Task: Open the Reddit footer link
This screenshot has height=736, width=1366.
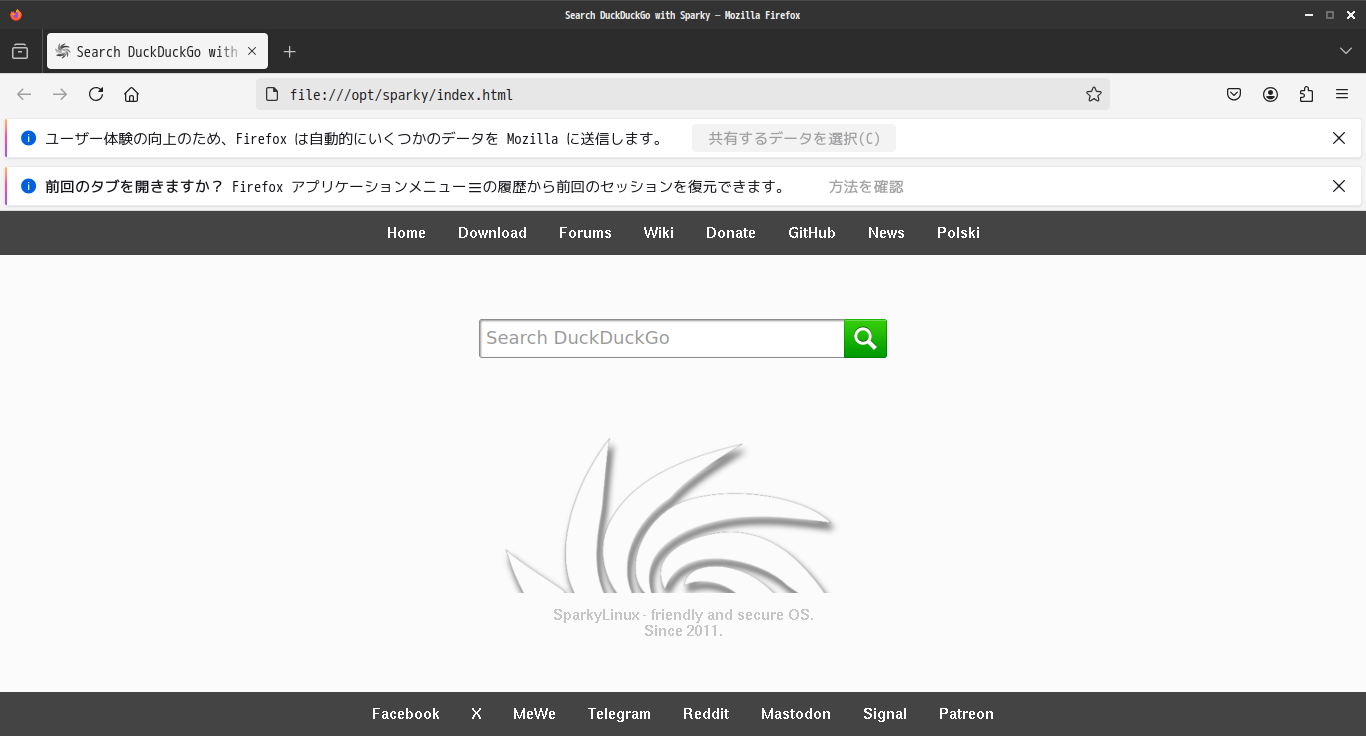Action: pyautogui.click(x=706, y=714)
